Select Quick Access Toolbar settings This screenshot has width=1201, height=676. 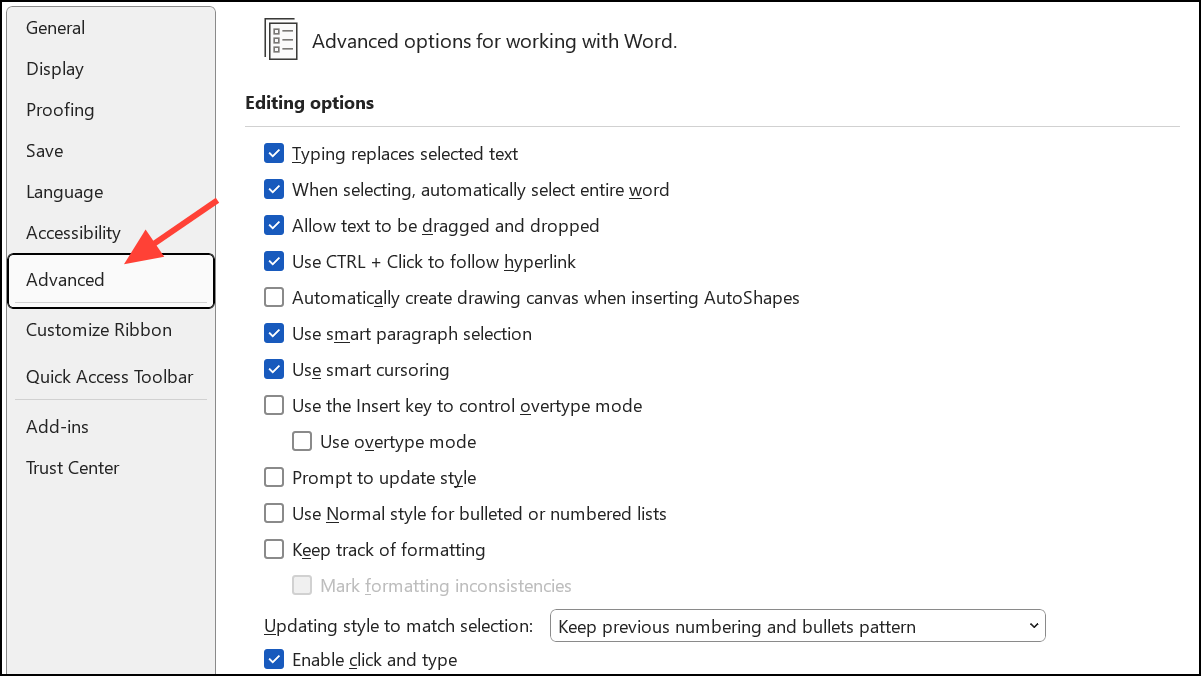click(x=109, y=376)
